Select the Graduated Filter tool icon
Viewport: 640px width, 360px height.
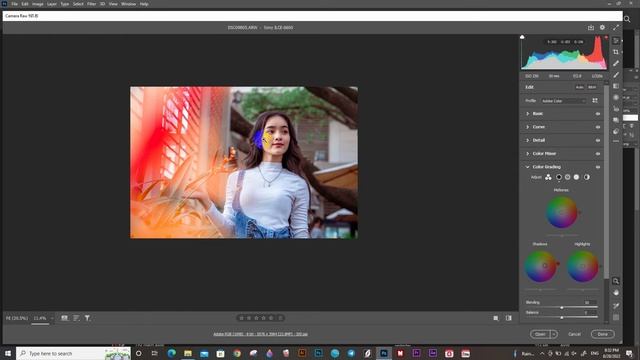616,86
